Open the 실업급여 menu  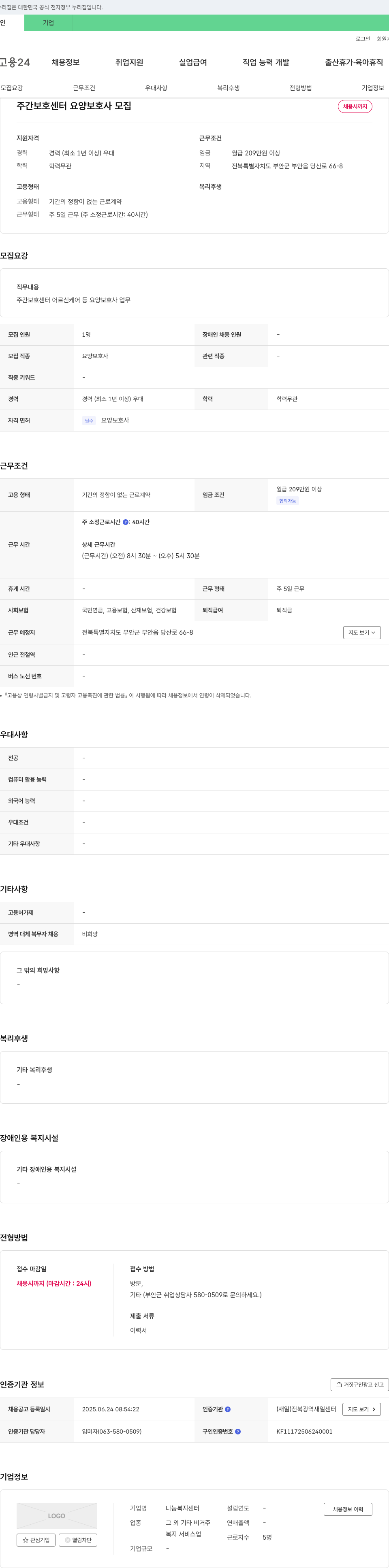tap(192, 62)
